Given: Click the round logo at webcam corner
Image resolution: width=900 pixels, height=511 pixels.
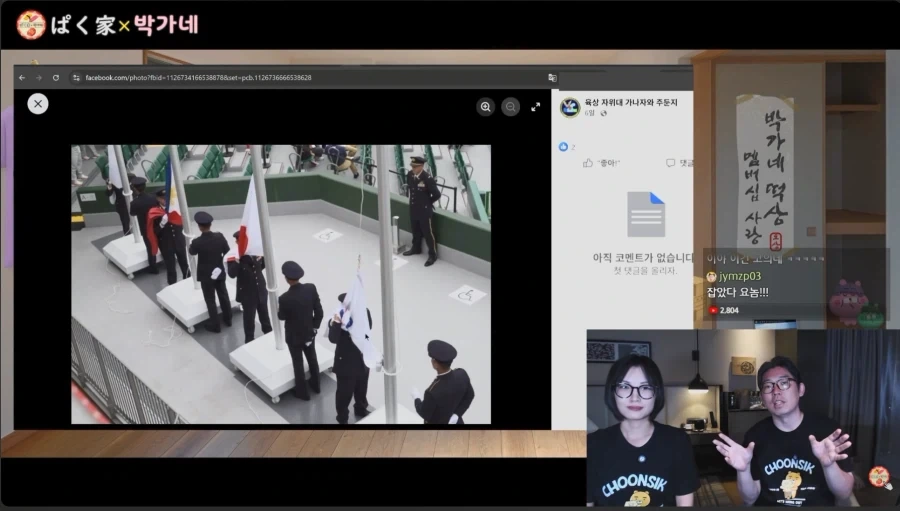Looking at the screenshot, I should pos(879,477).
